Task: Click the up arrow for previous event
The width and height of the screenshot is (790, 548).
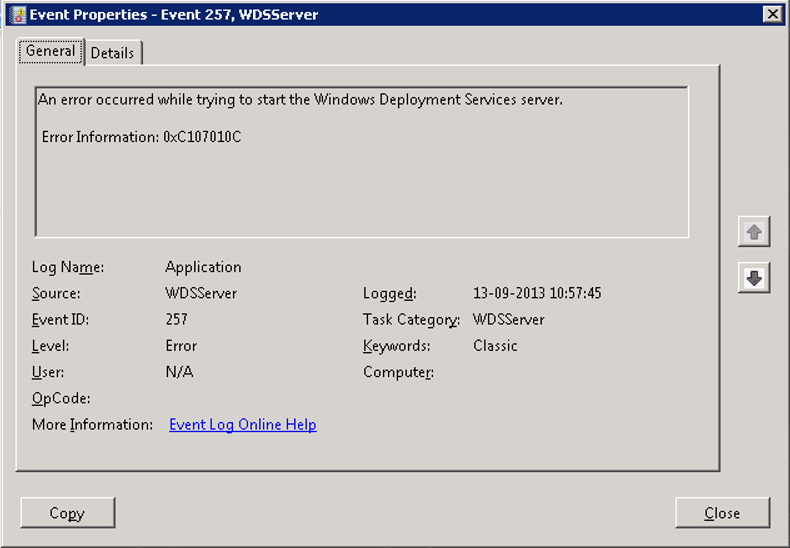Action: tap(754, 233)
